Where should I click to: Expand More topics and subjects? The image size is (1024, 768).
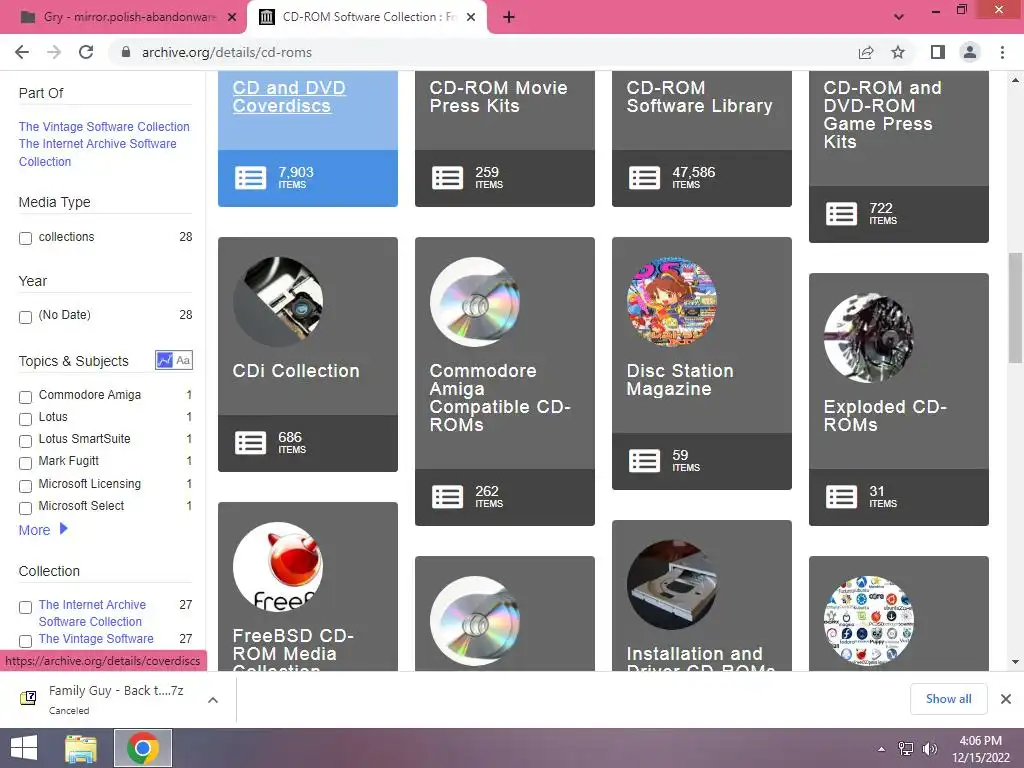pyautogui.click(x=43, y=530)
